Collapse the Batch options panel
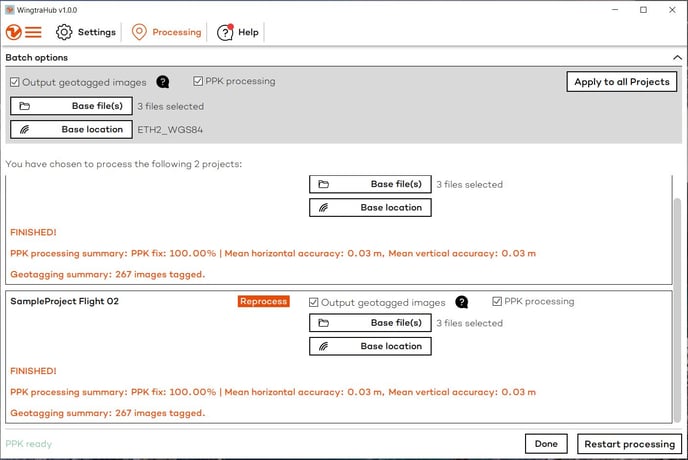This screenshot has height=460, width=688. [675, 58]
